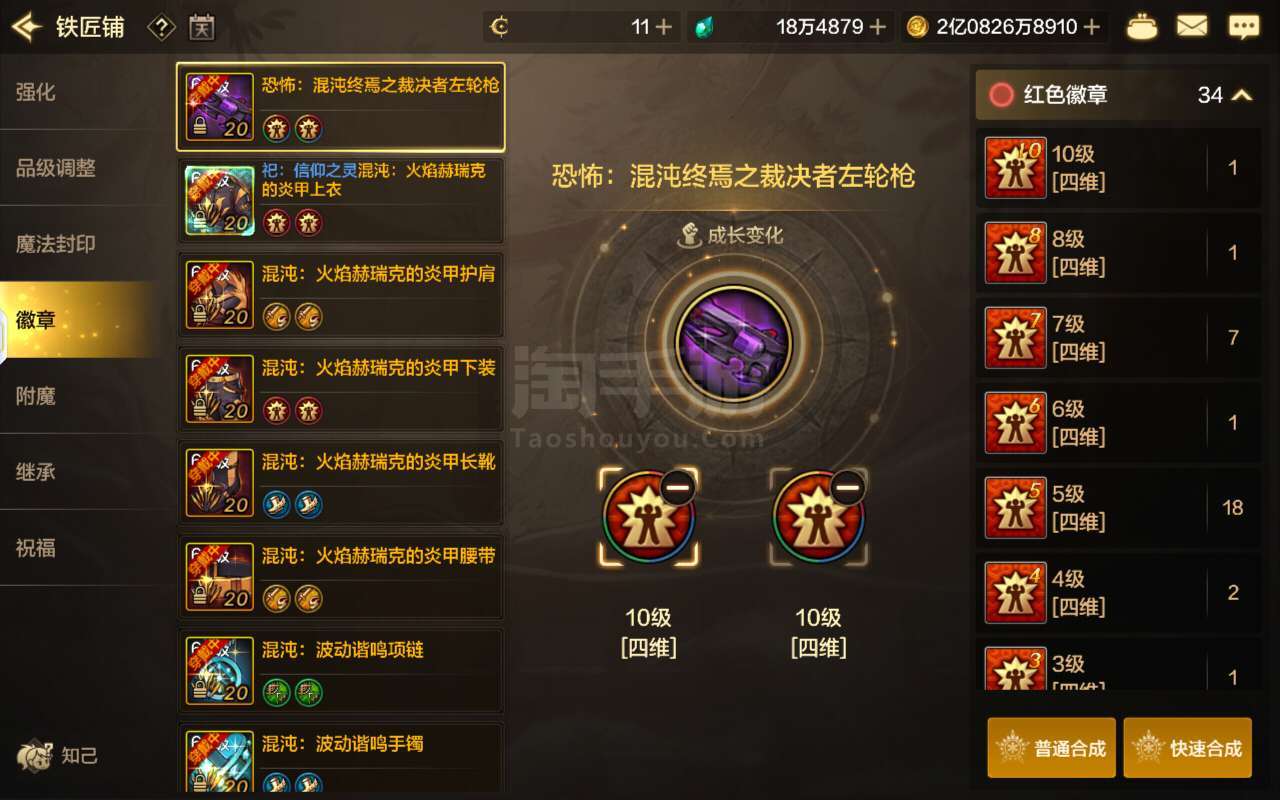Viewport: 1280px width, 800px height.
Task: Select the purple revolver icon in center
Action: pyautogui.click(x=733, y=343)
